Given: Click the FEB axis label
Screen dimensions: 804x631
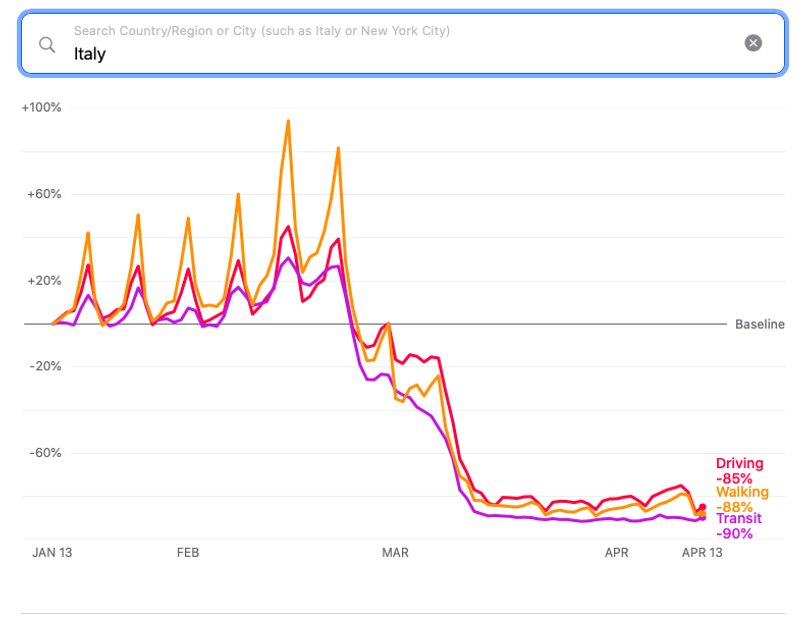Looking at the screenshot, I should [188, 553].
